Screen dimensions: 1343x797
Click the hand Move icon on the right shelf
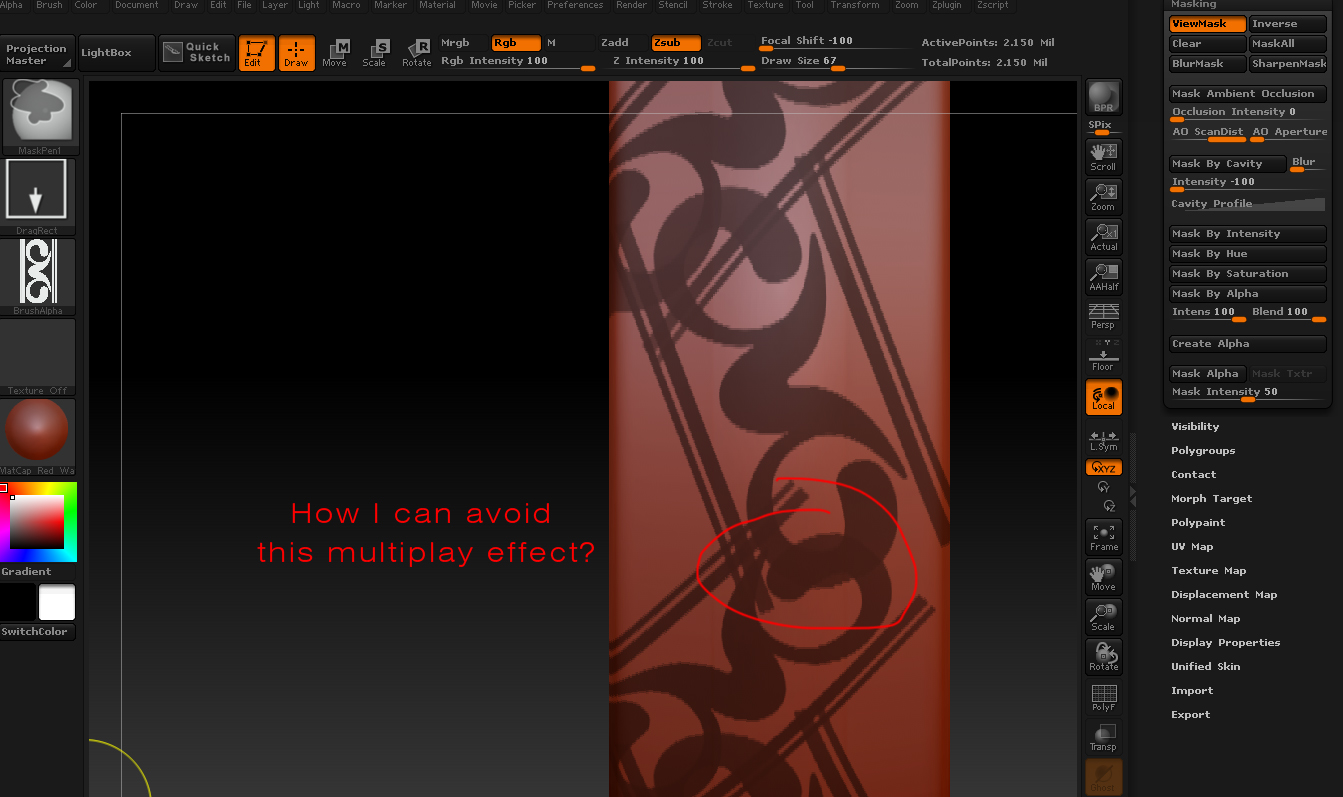pos(1104,577)
